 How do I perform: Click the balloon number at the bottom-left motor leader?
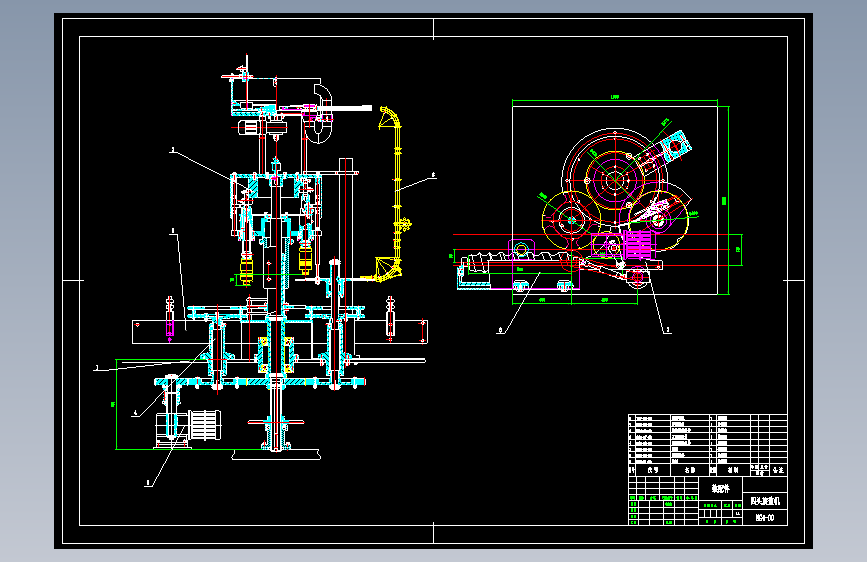click(x=148, y=483)
